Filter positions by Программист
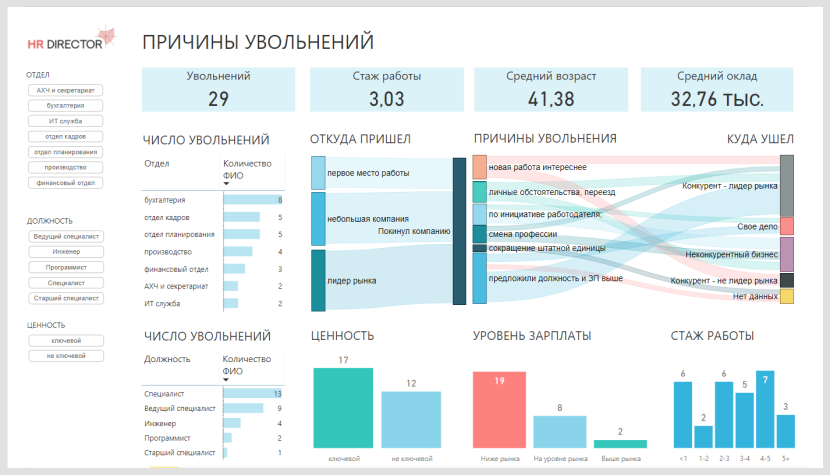The image size is (830, 475). pos(66,267)
